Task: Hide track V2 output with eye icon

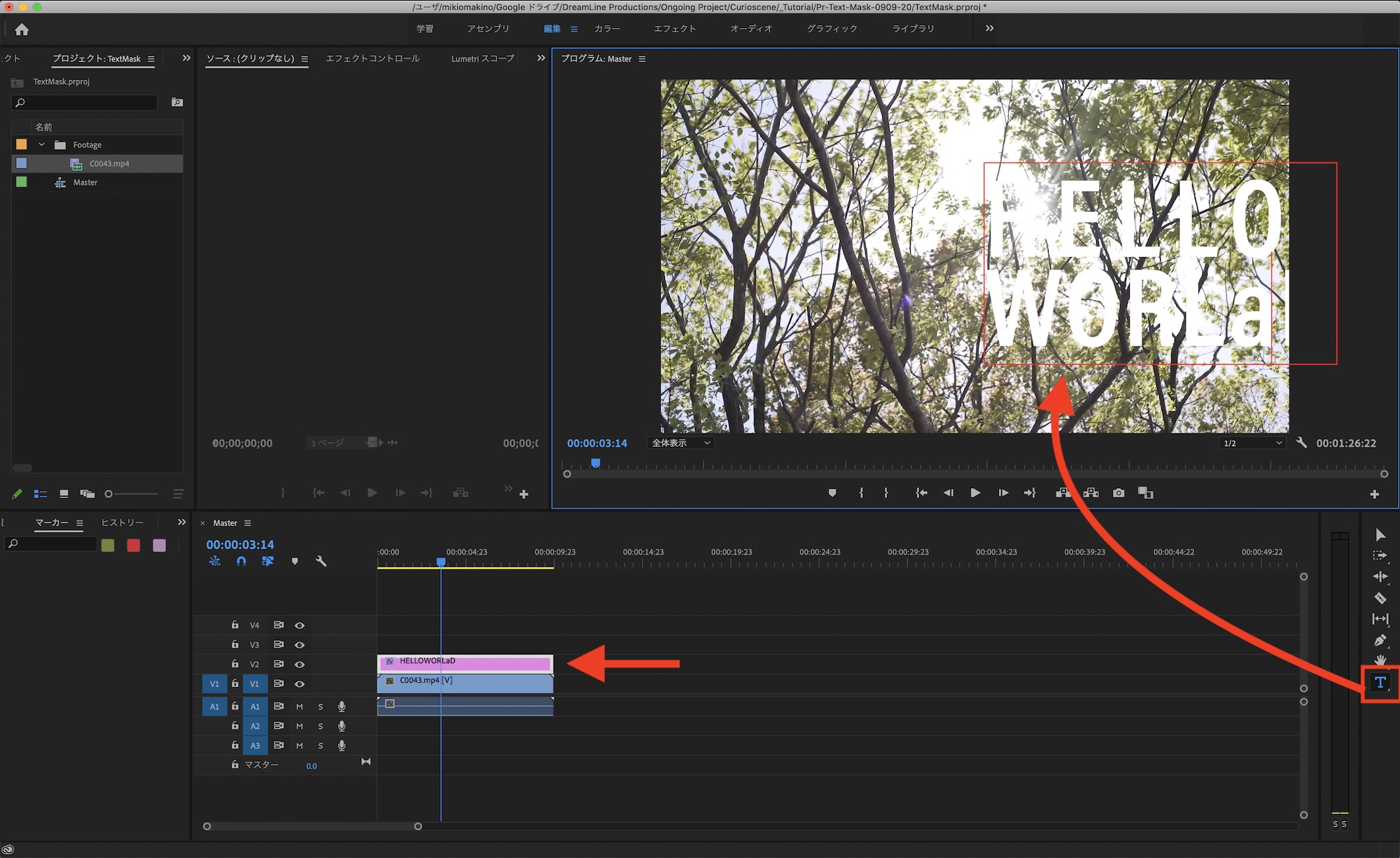Action: click(300, 664)
